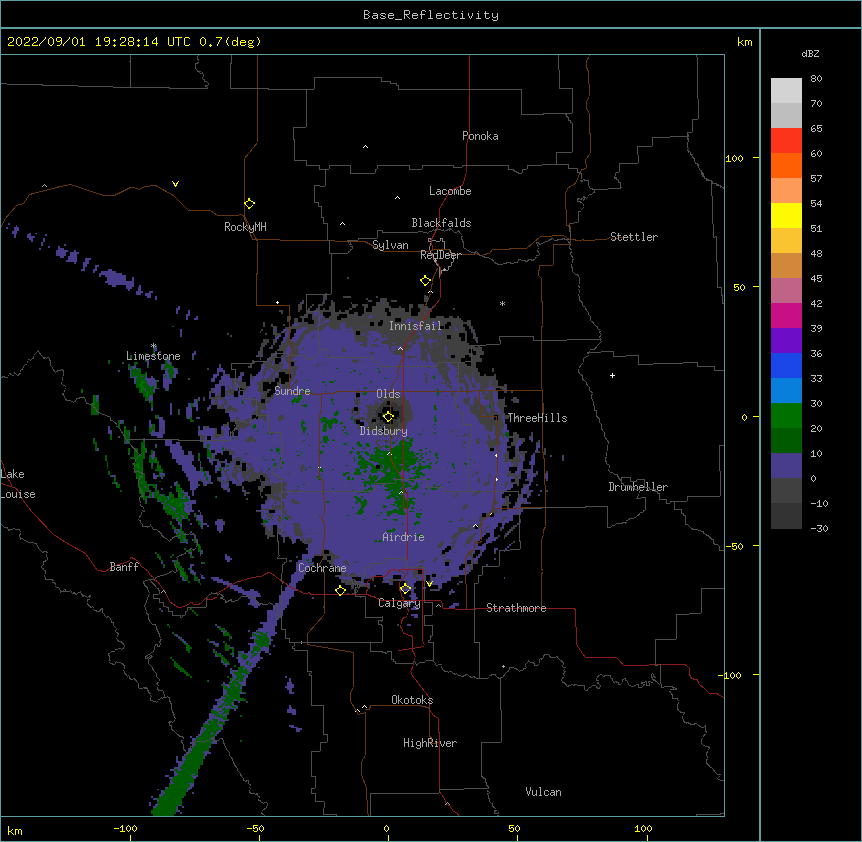This screenshot has height=842, width=862.
Task: Click the Olds label
Action: [x=388, y=394]
